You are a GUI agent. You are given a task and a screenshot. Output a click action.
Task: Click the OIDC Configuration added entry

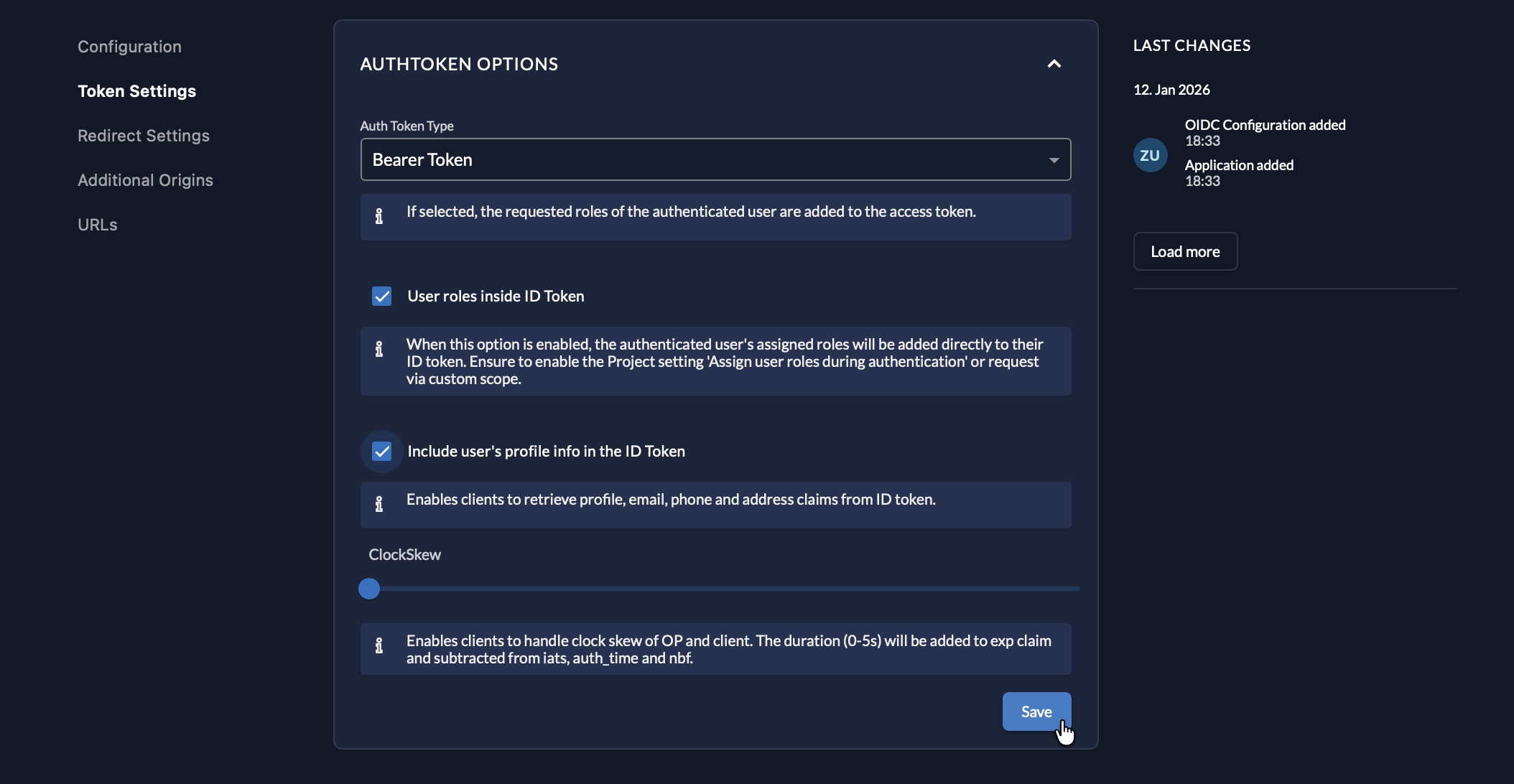tap(1265, 125)
